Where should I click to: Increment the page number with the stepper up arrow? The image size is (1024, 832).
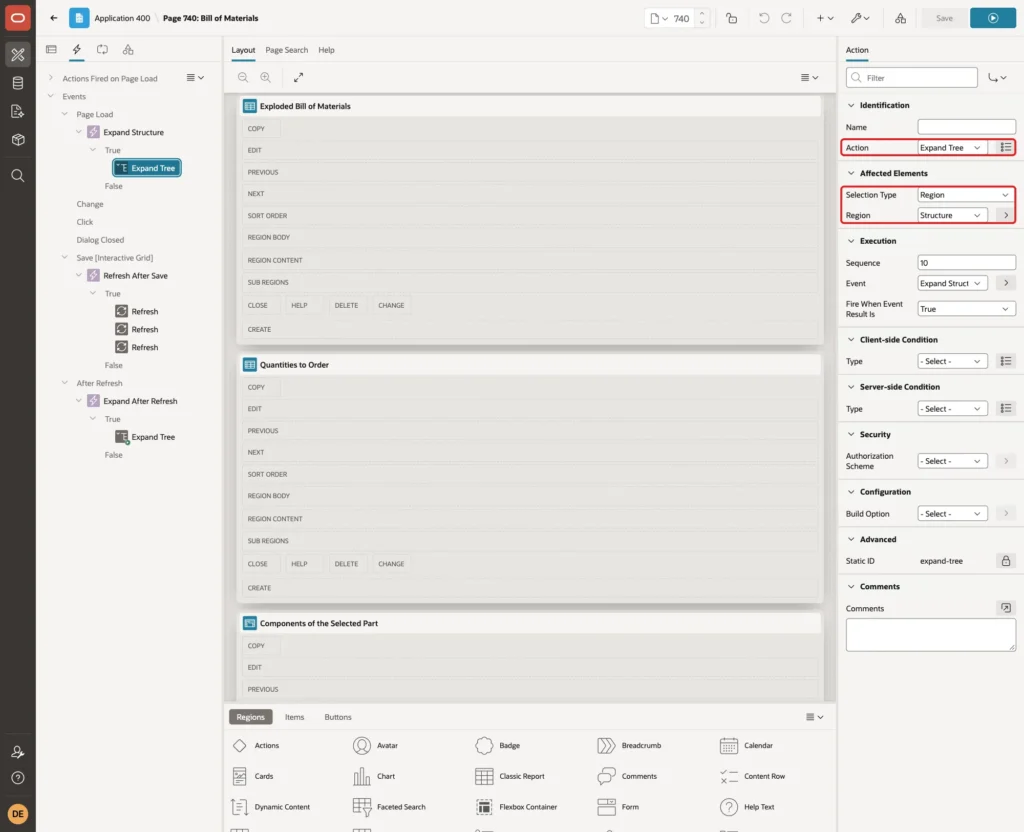point(702,13)
